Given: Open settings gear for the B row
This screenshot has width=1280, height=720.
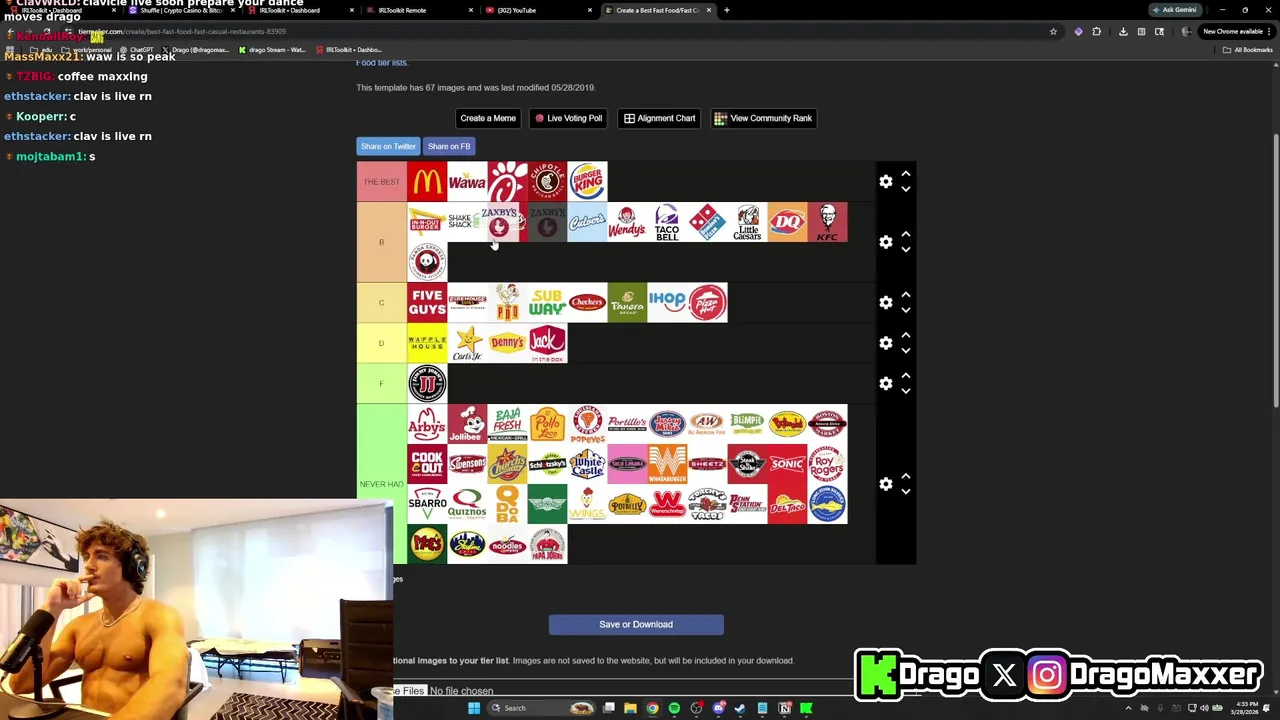Looking at the screenshot, I should (x=886, y=242).
